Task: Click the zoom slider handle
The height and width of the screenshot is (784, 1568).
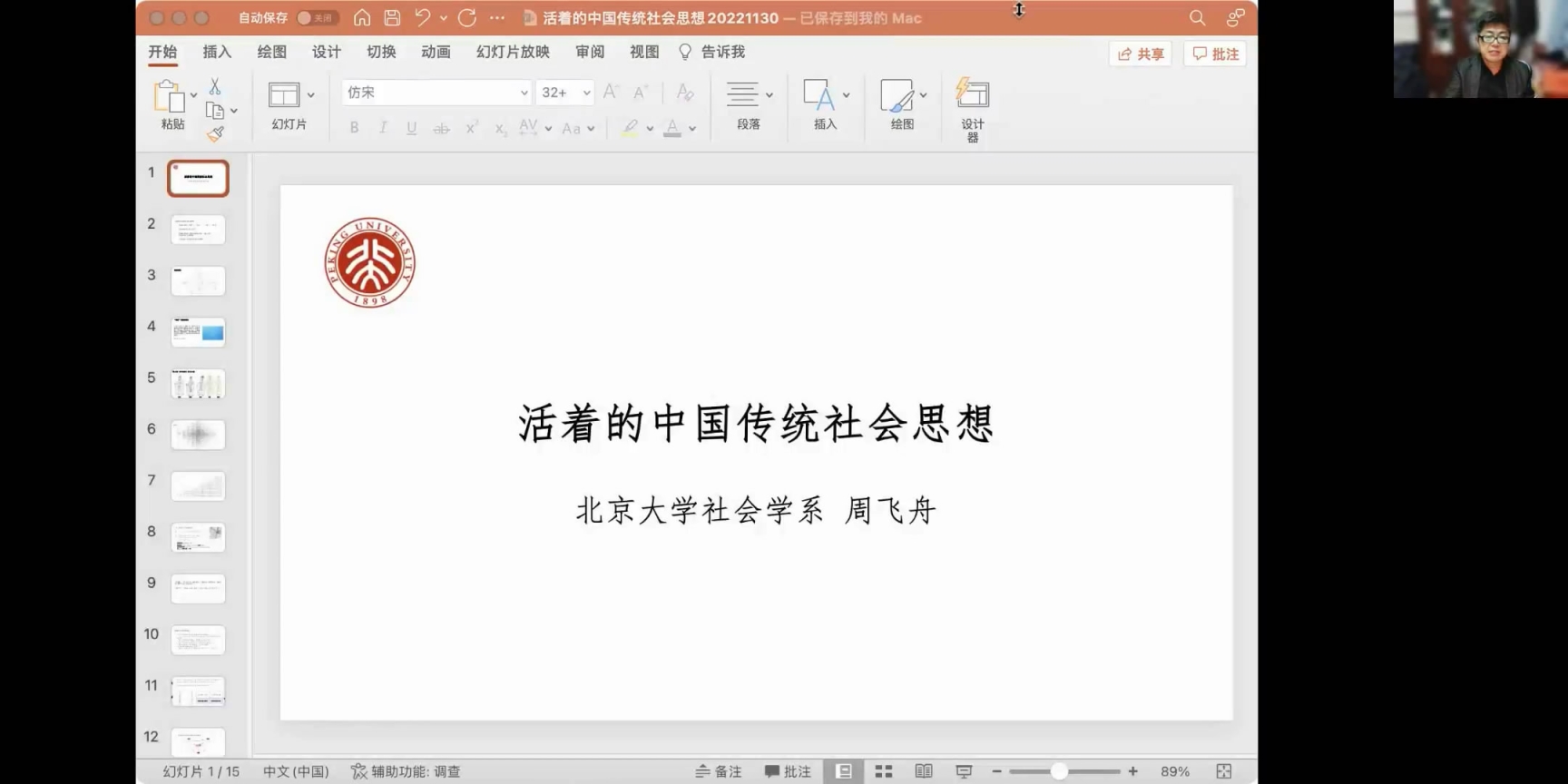Action: click(1059, 771)
